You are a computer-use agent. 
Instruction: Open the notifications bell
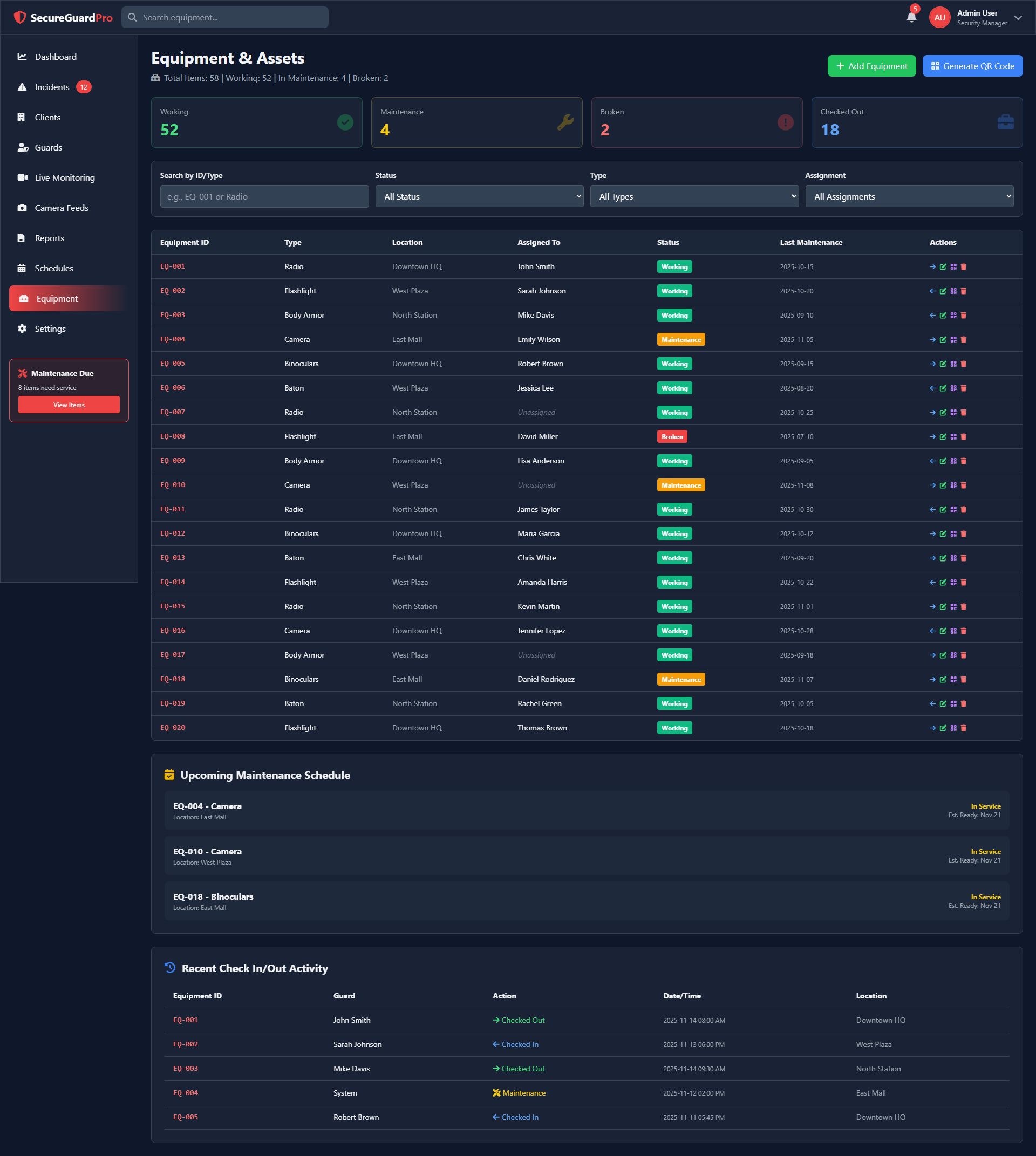[x=911, y=17]
